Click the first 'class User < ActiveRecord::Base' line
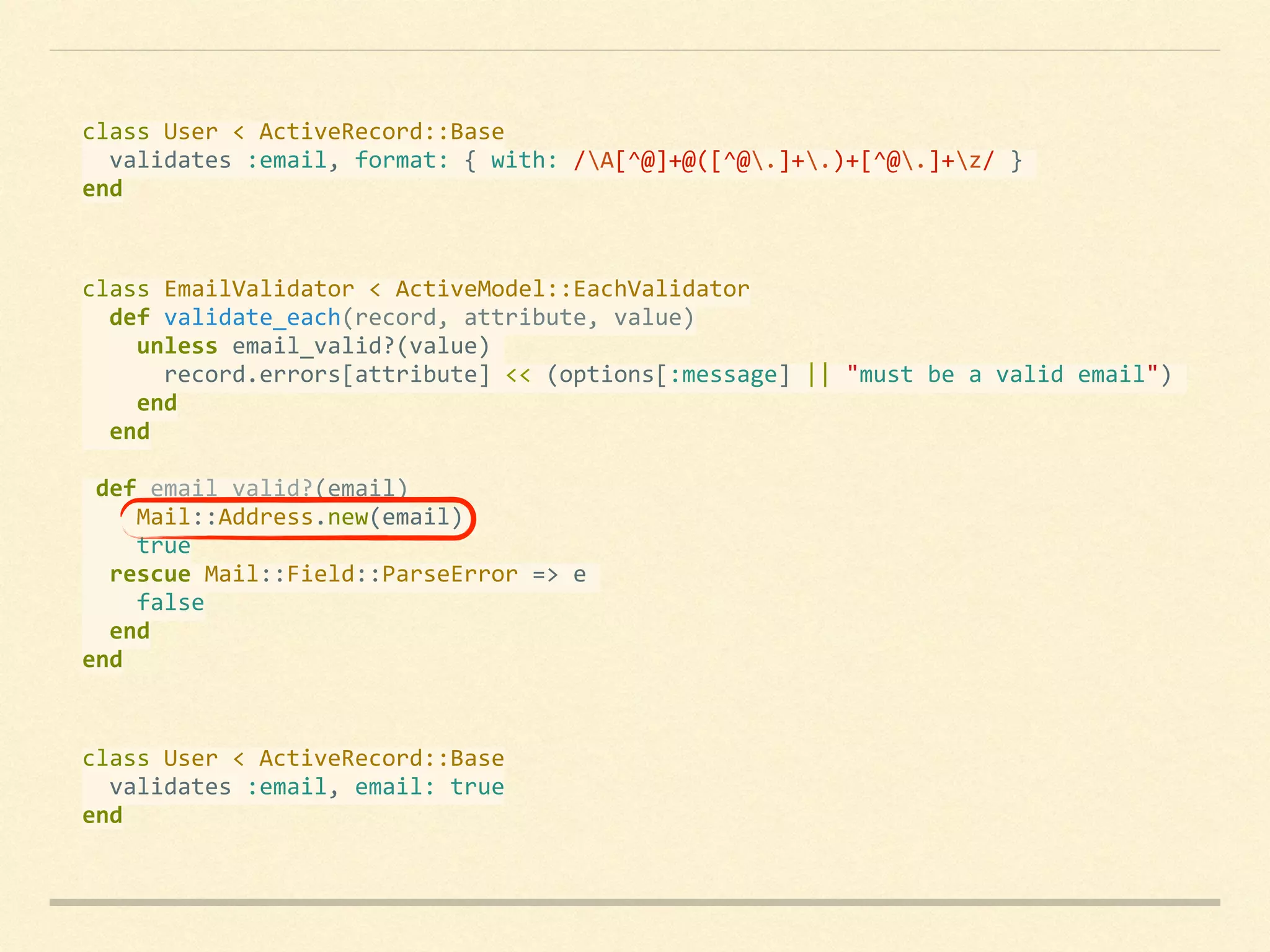The image size is (1270, 952). [293, 131]
